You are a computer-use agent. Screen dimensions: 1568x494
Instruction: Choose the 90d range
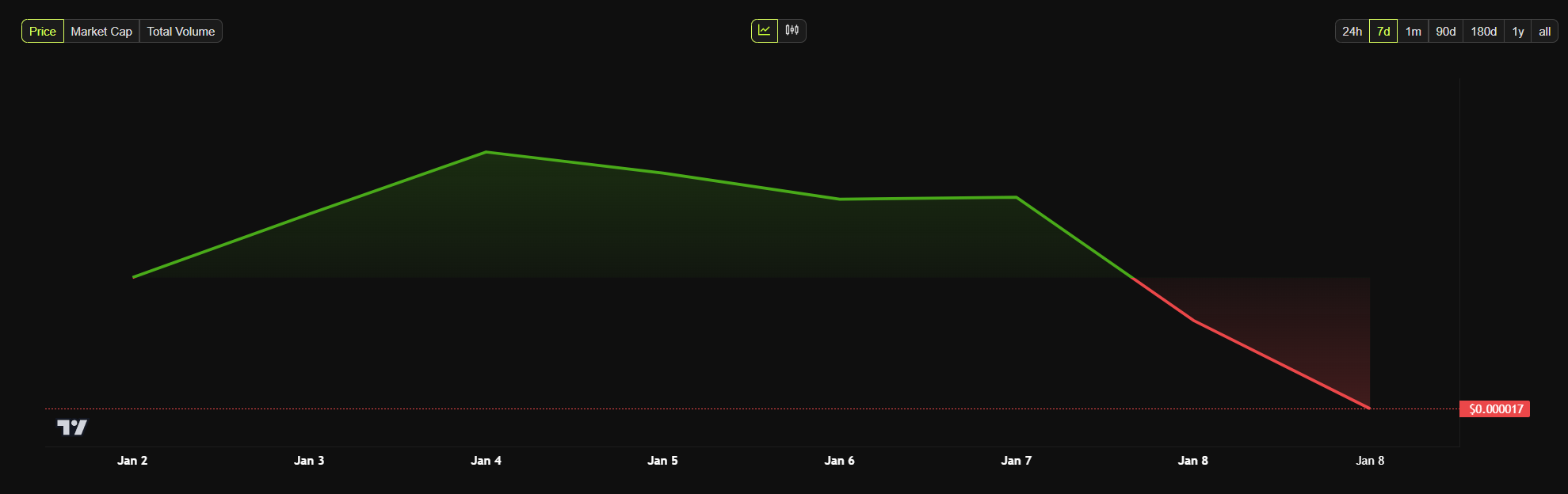coord(1446,31)
